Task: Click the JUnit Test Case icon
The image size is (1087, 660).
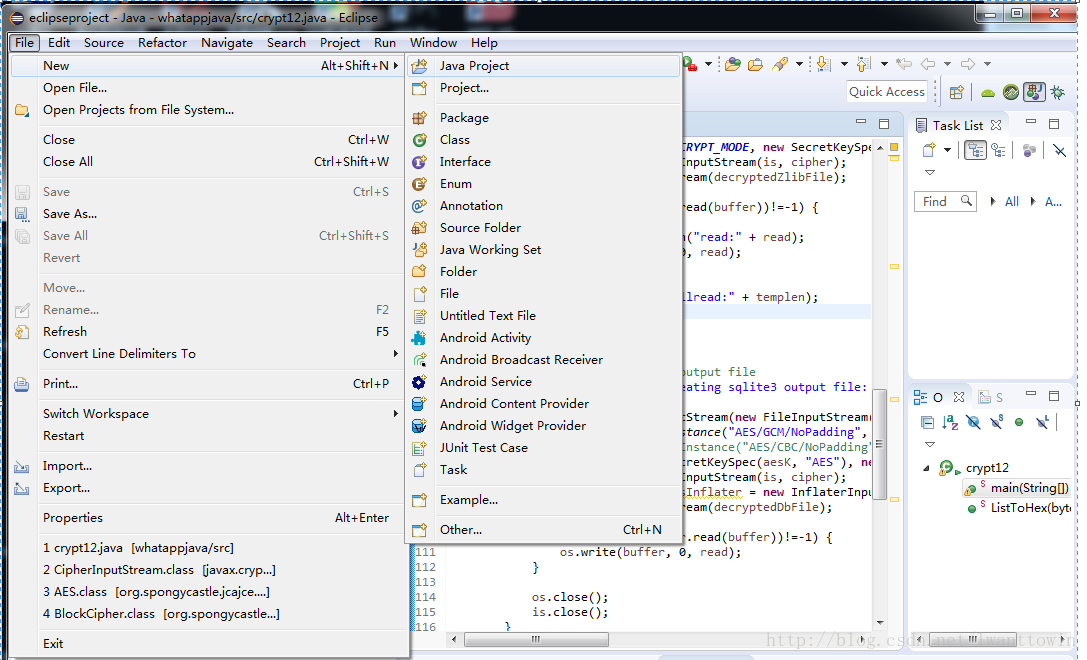Action: click(419, 448)
